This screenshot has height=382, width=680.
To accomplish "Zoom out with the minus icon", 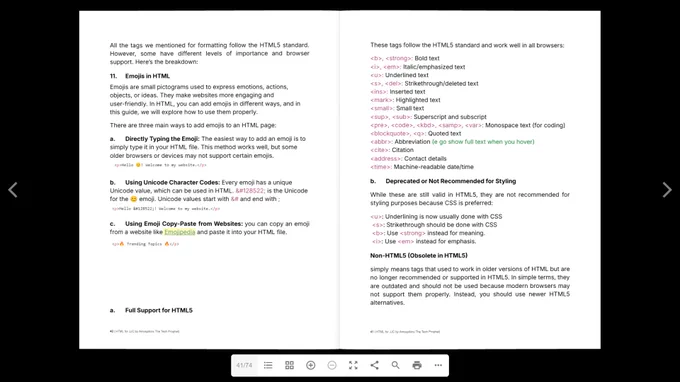I will 332,365.
